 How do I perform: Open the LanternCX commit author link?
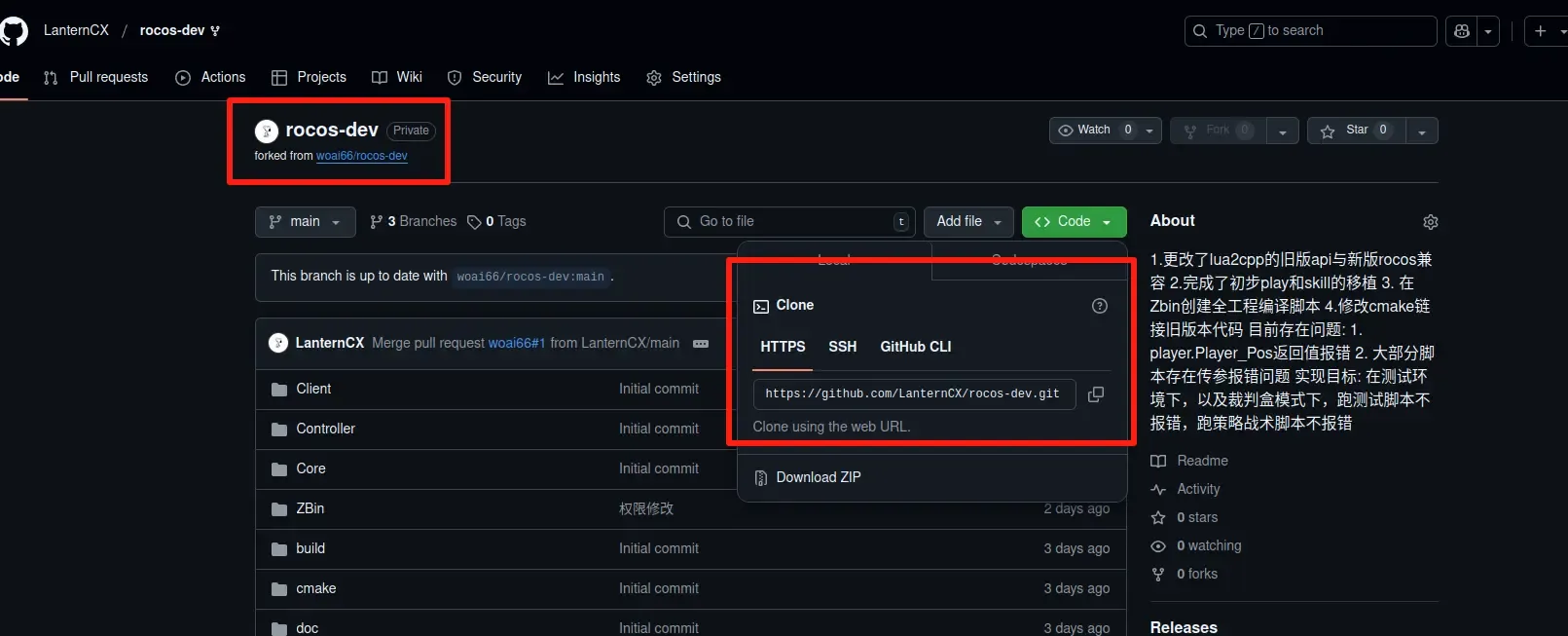point(329,343)
